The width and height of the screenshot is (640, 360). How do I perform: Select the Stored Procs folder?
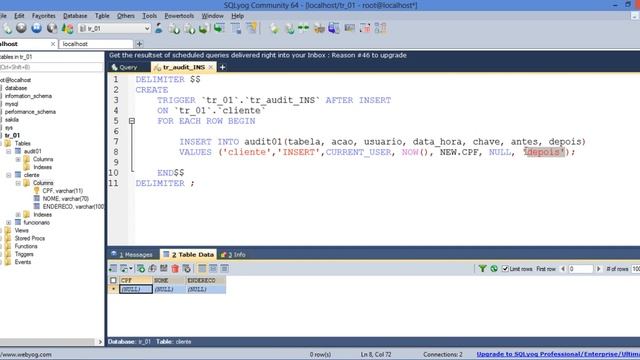[30, 238]
